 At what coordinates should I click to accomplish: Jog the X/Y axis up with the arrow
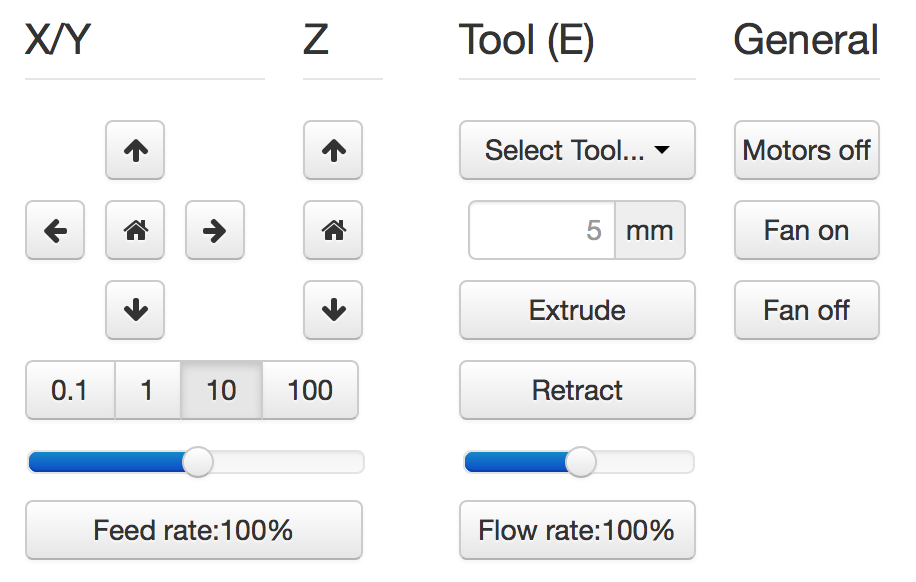135,150
